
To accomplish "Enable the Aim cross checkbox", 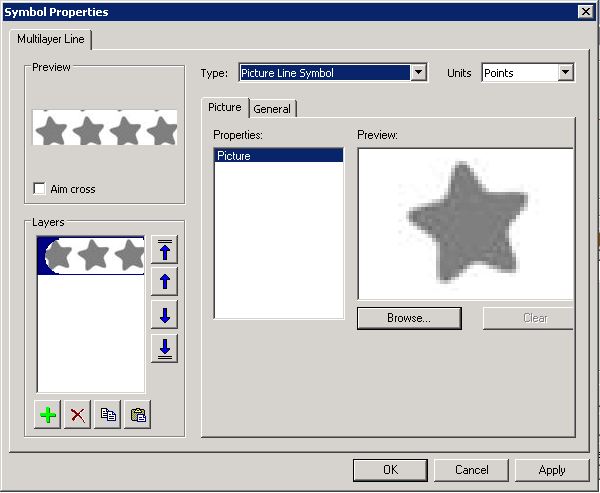I will (39, 189).
